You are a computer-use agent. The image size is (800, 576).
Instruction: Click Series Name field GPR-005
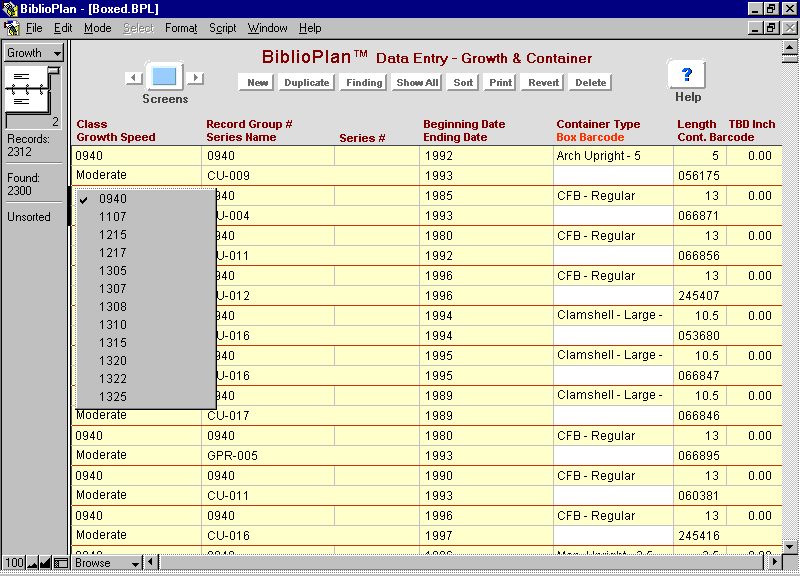[310, 456]
